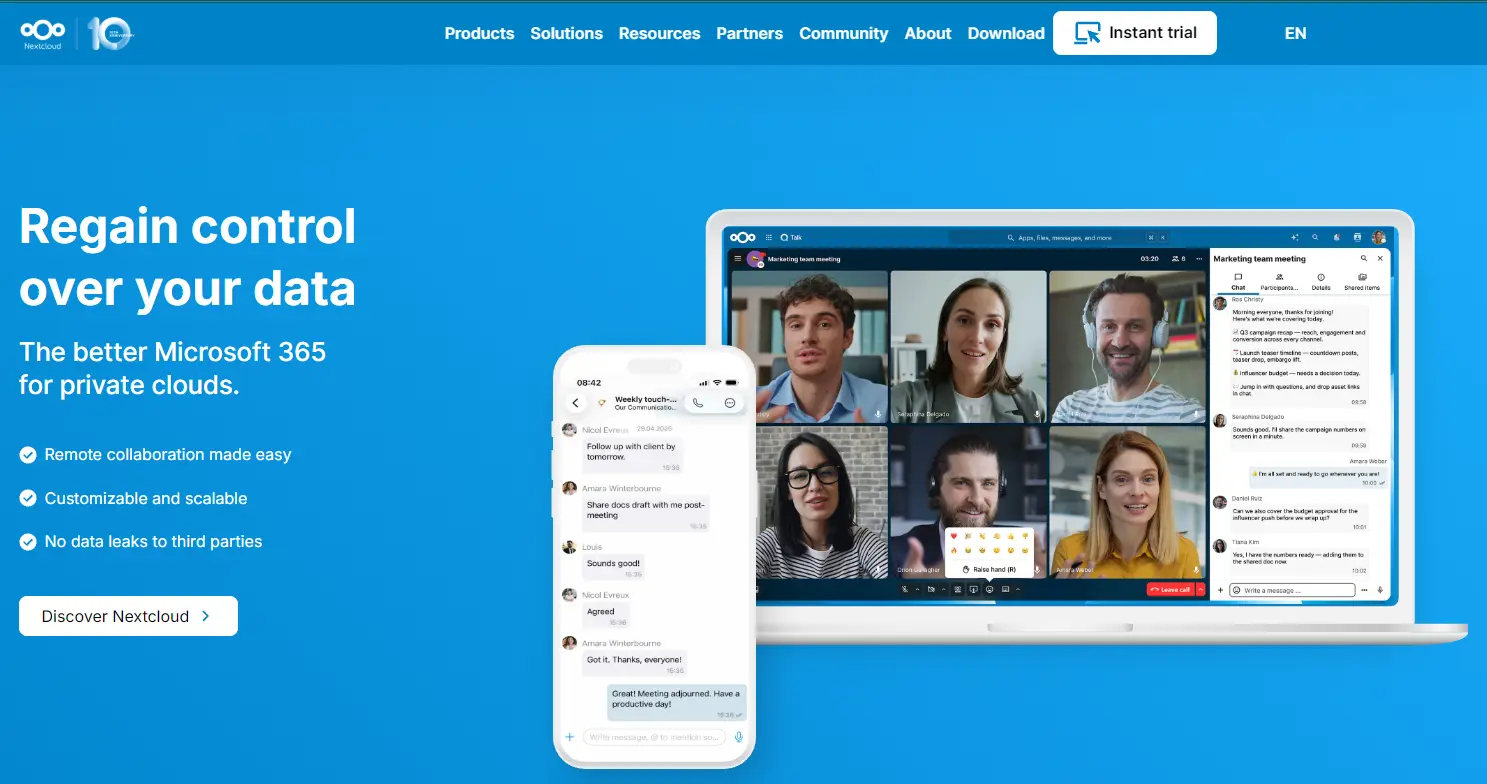The image size is (1487, 784).
Task: Click the 10th anniversary badge icon
Action: click(110, 33)
